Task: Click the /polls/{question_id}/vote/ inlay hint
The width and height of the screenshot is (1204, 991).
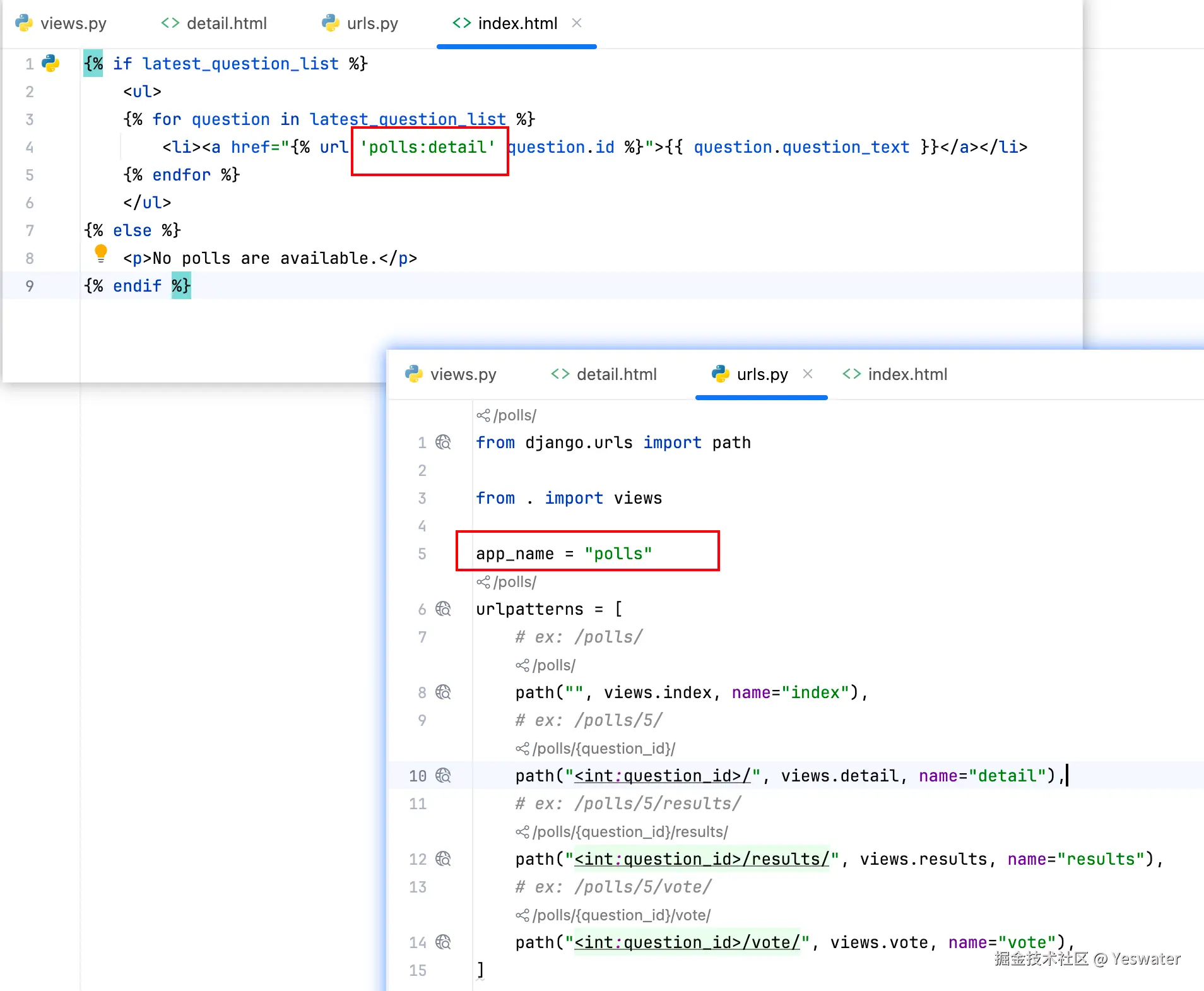Action: pos(613,915)
